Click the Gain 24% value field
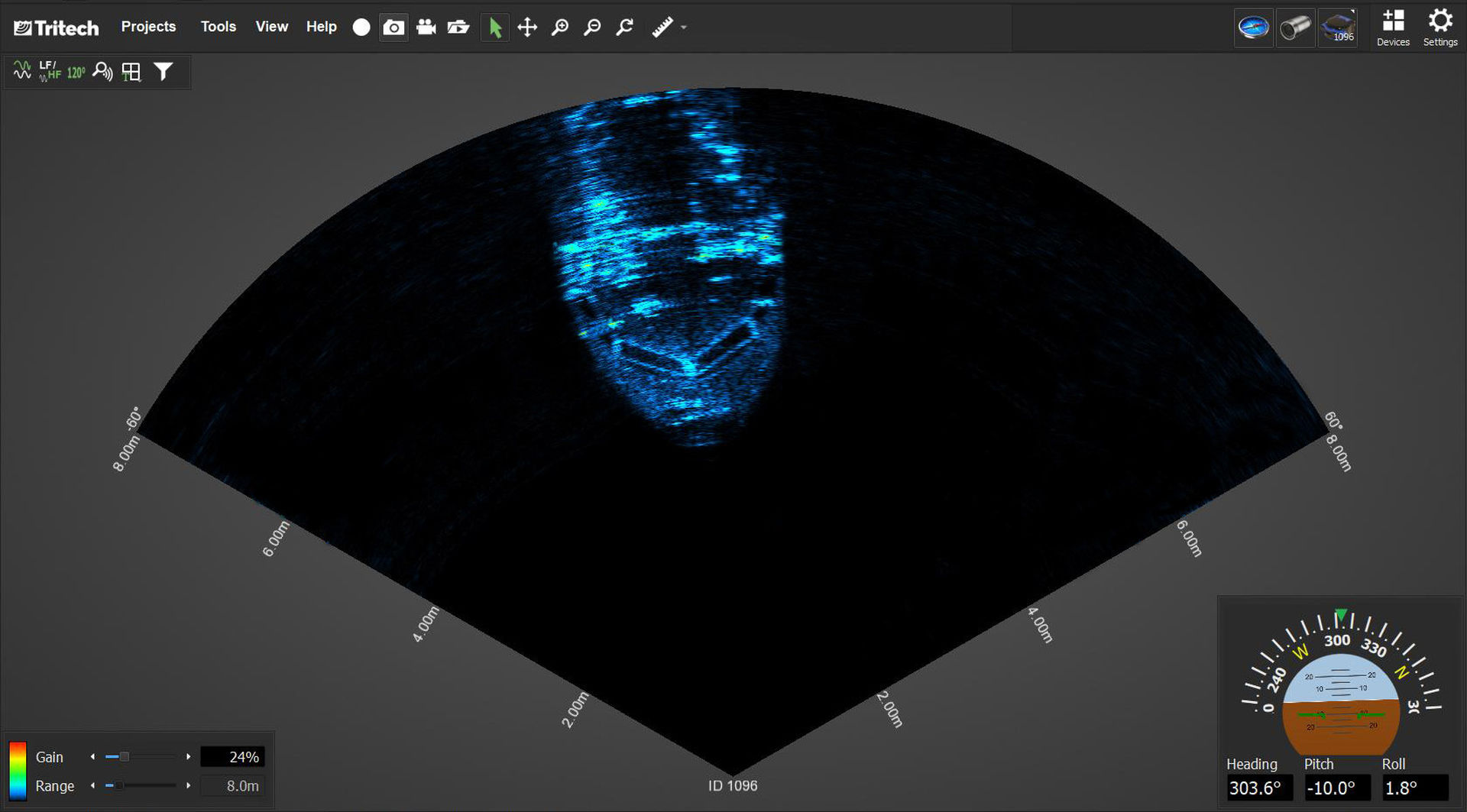The height and width of the screenshot is (812, 1467). [233, 756]
